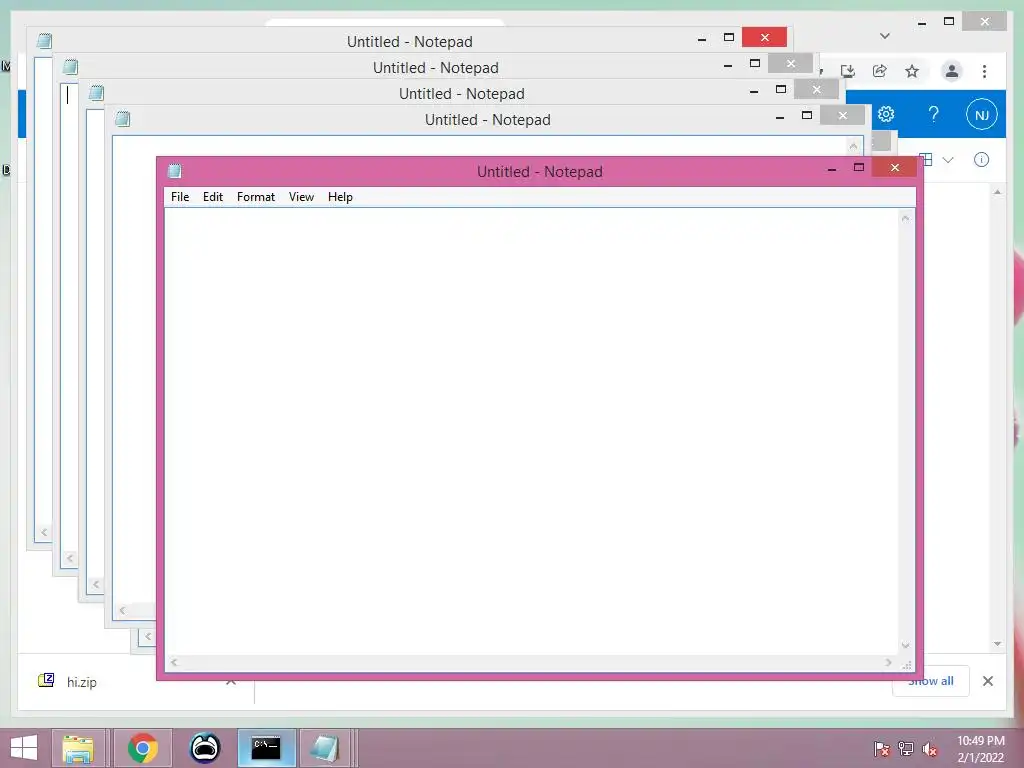The width and height of the screenshot is (1024, 768).
Task: Open Format menu in front Notepad
Action: click(x=255, y=197)
